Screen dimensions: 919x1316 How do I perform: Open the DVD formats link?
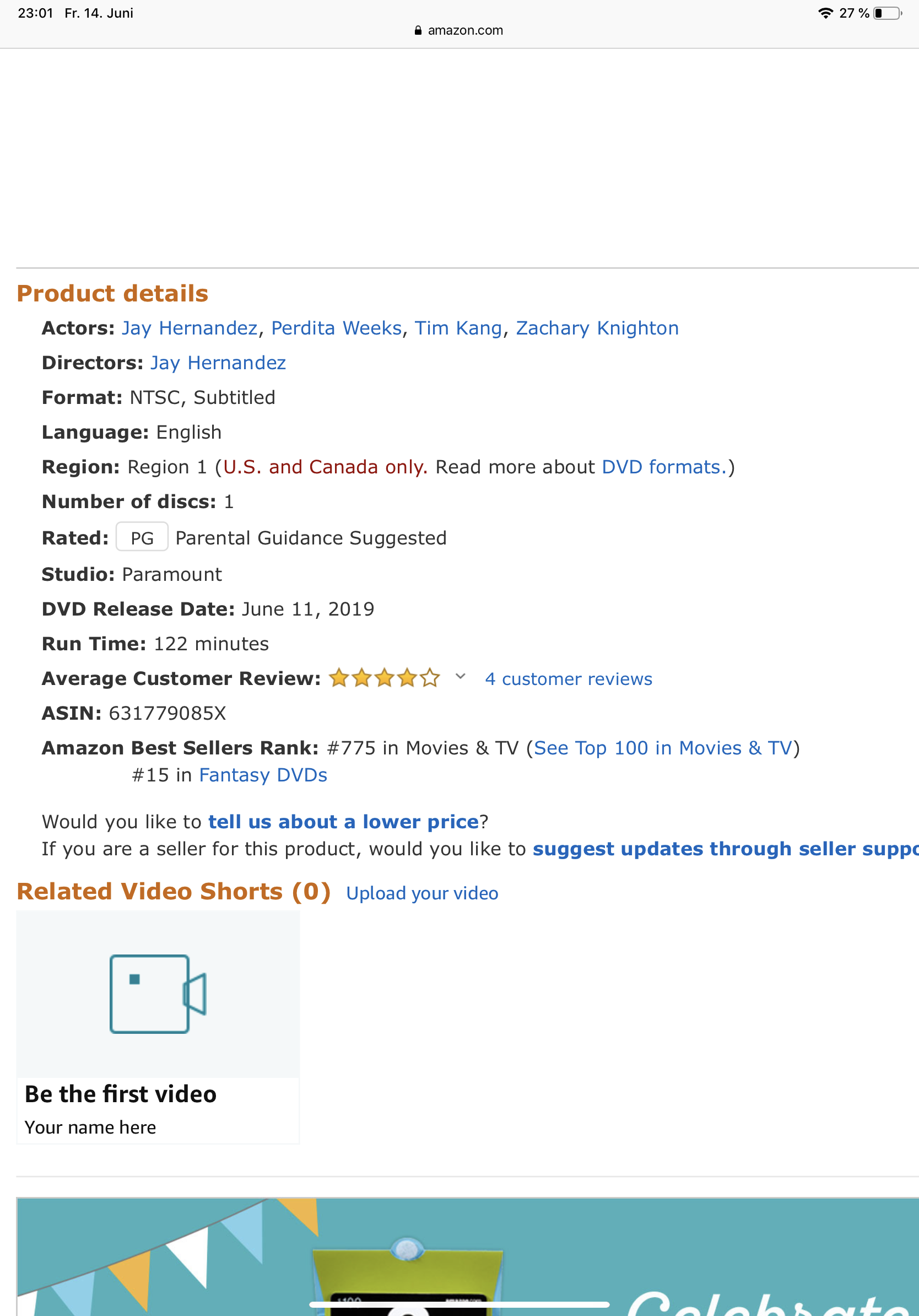(x=663, y=467)
